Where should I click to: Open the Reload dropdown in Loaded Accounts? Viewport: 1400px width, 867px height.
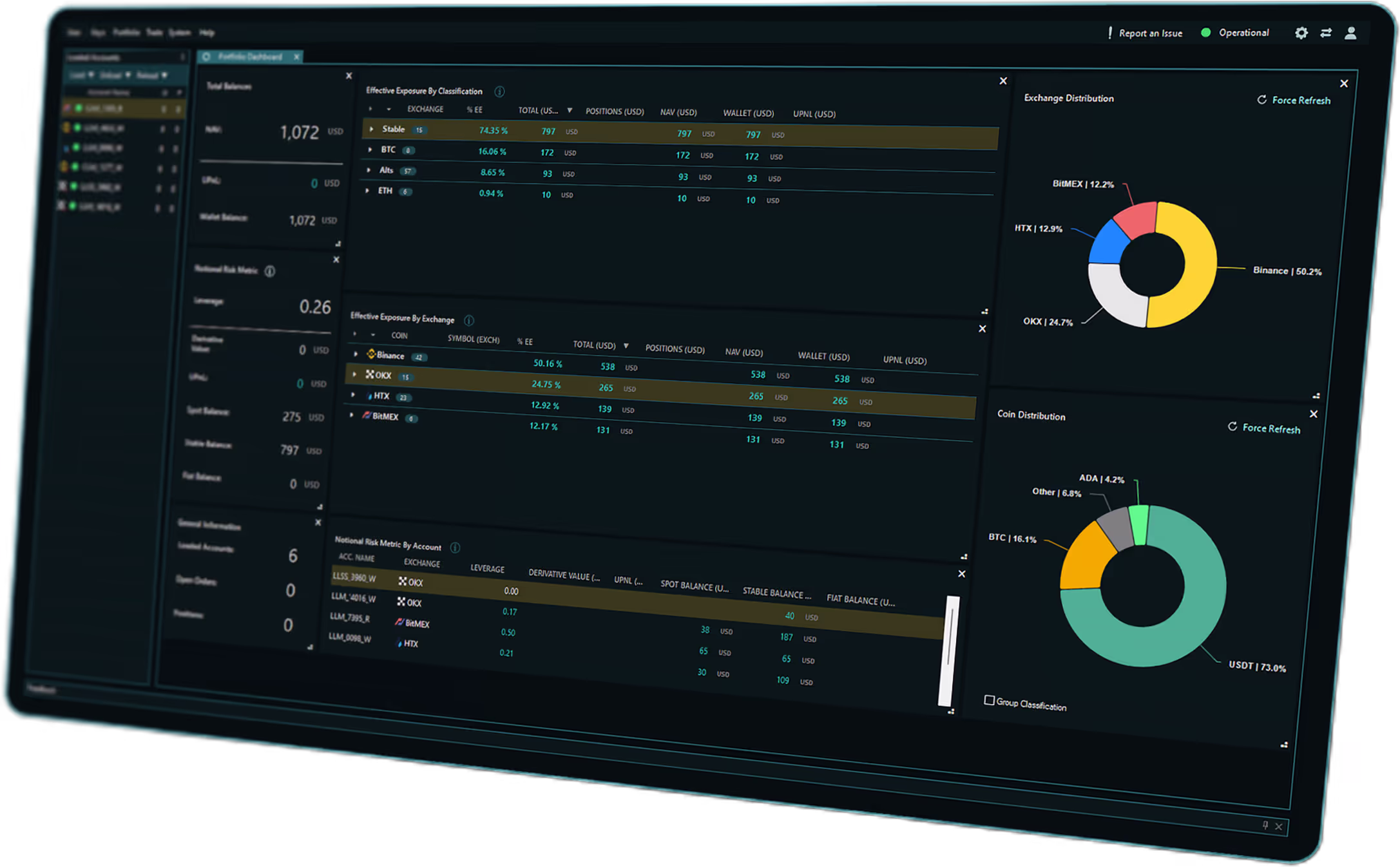(x=152, y=75)
